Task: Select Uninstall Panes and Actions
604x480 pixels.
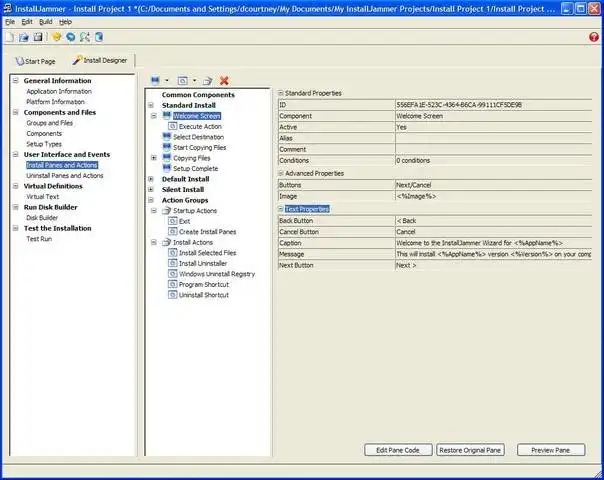Action: click(65, 175)
